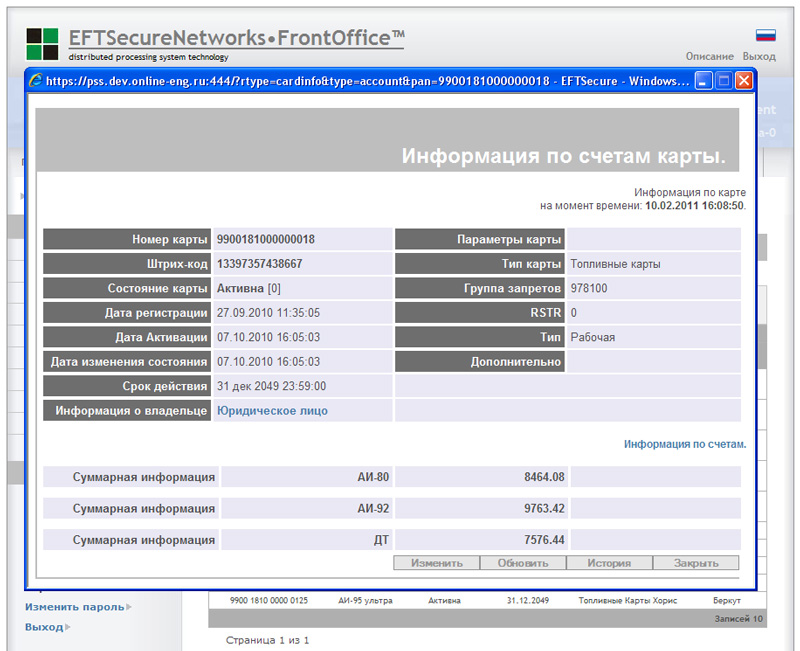Click the Дата Активации header cell
Viewport: 800px width, 651px height.
pos(127,337)
